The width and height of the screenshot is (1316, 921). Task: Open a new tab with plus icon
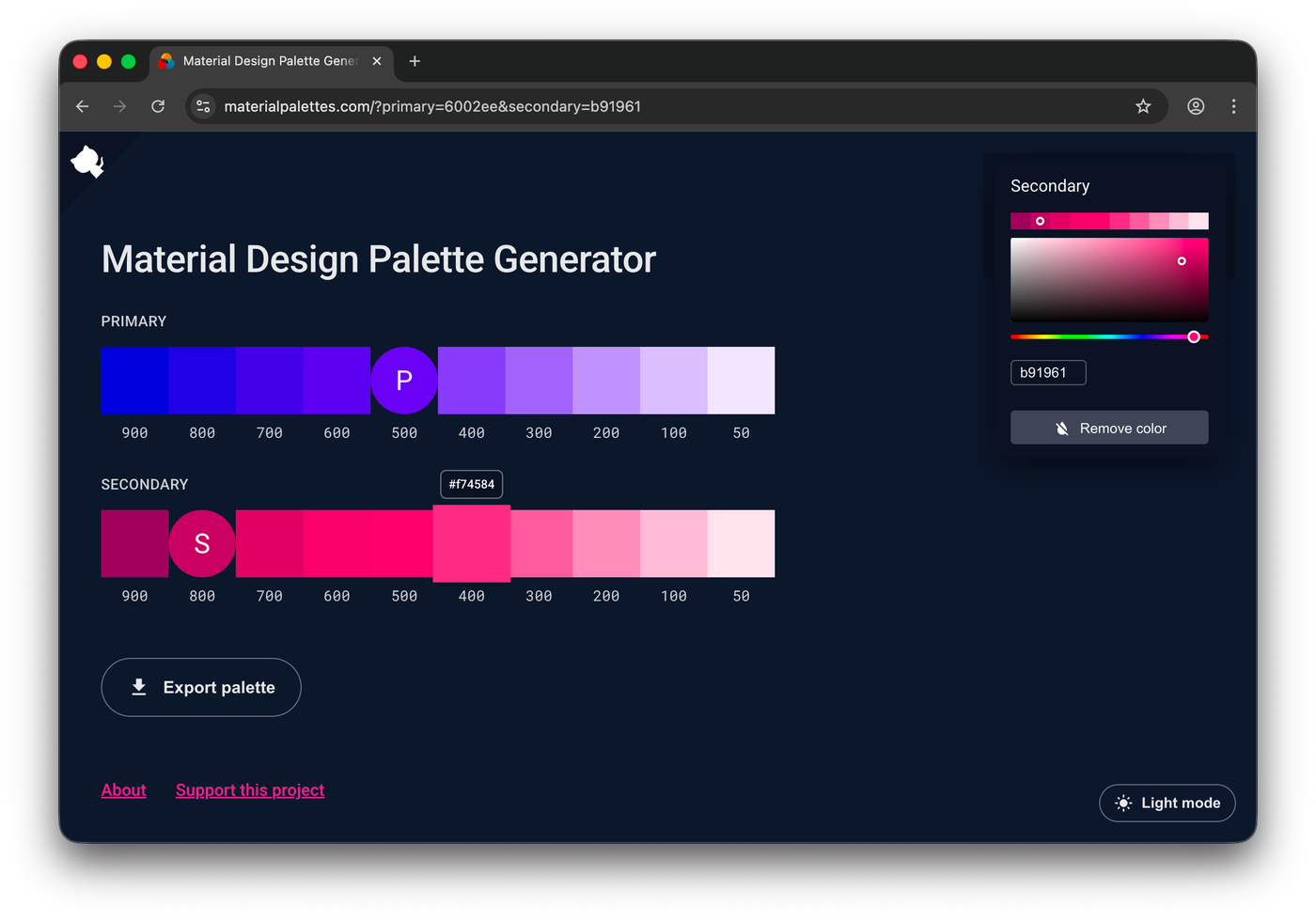coord(415,61)
